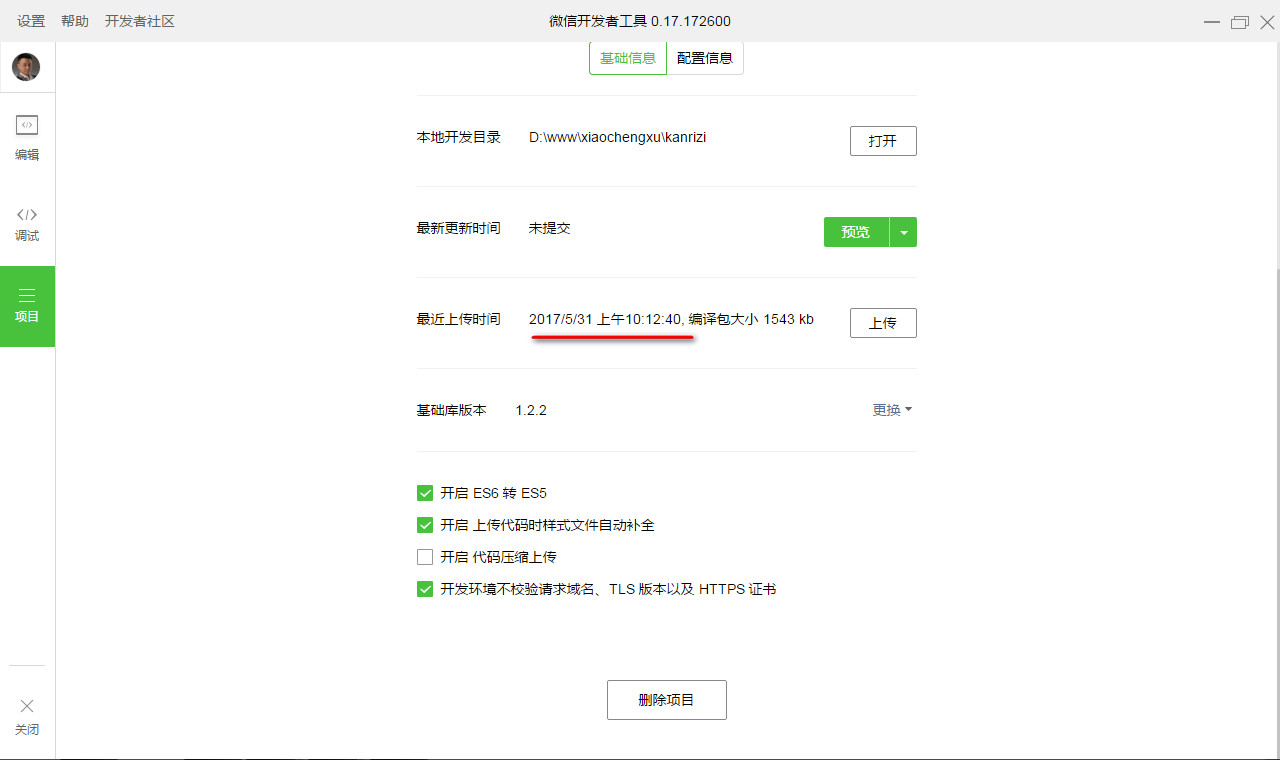Viewport: 1280px width, 760px height.
Task: Click the upload time 2017/5/31 上午10:12:40 text
Action: 604,319
